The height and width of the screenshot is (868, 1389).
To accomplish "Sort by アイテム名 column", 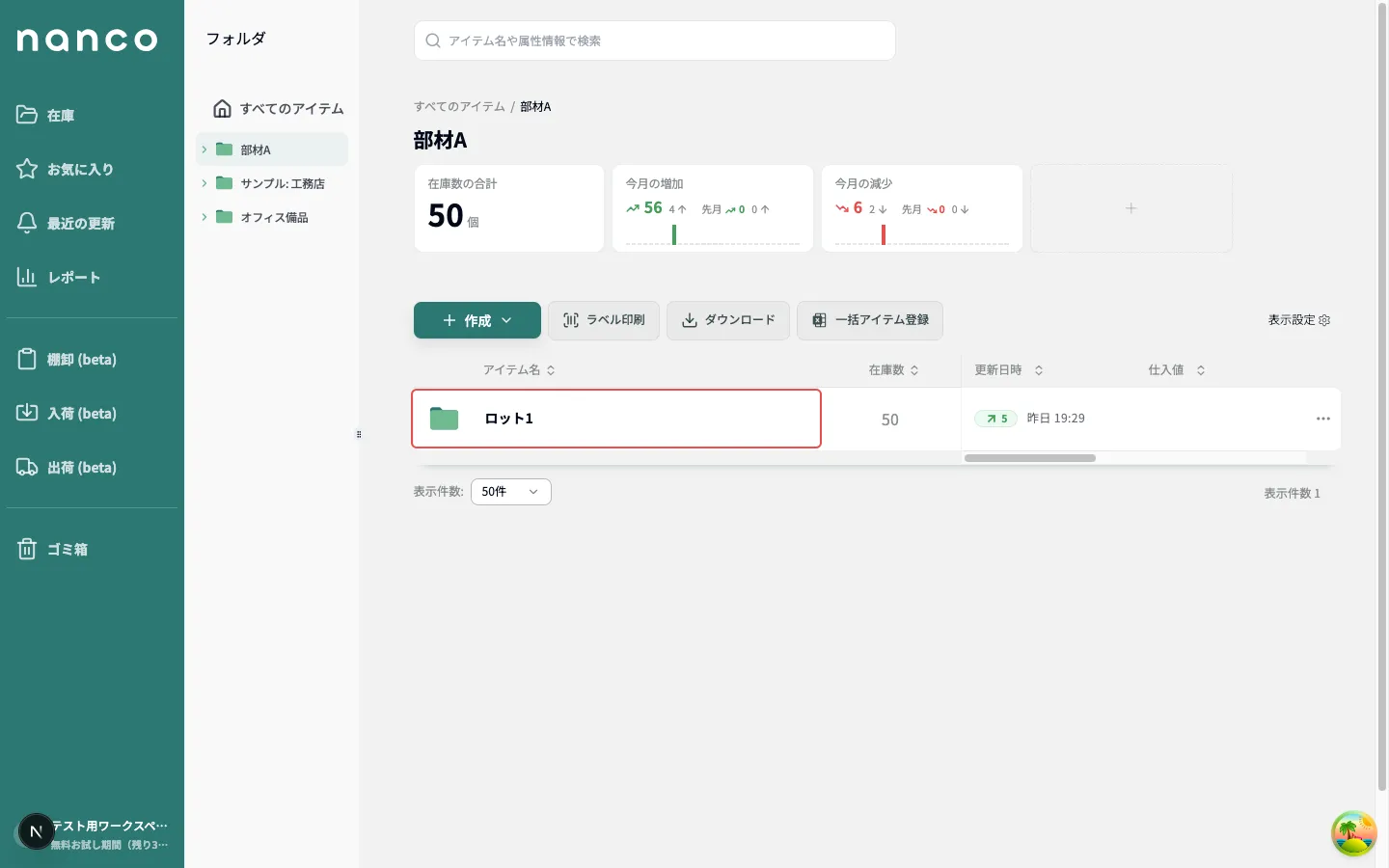I will tap(519, 370).
